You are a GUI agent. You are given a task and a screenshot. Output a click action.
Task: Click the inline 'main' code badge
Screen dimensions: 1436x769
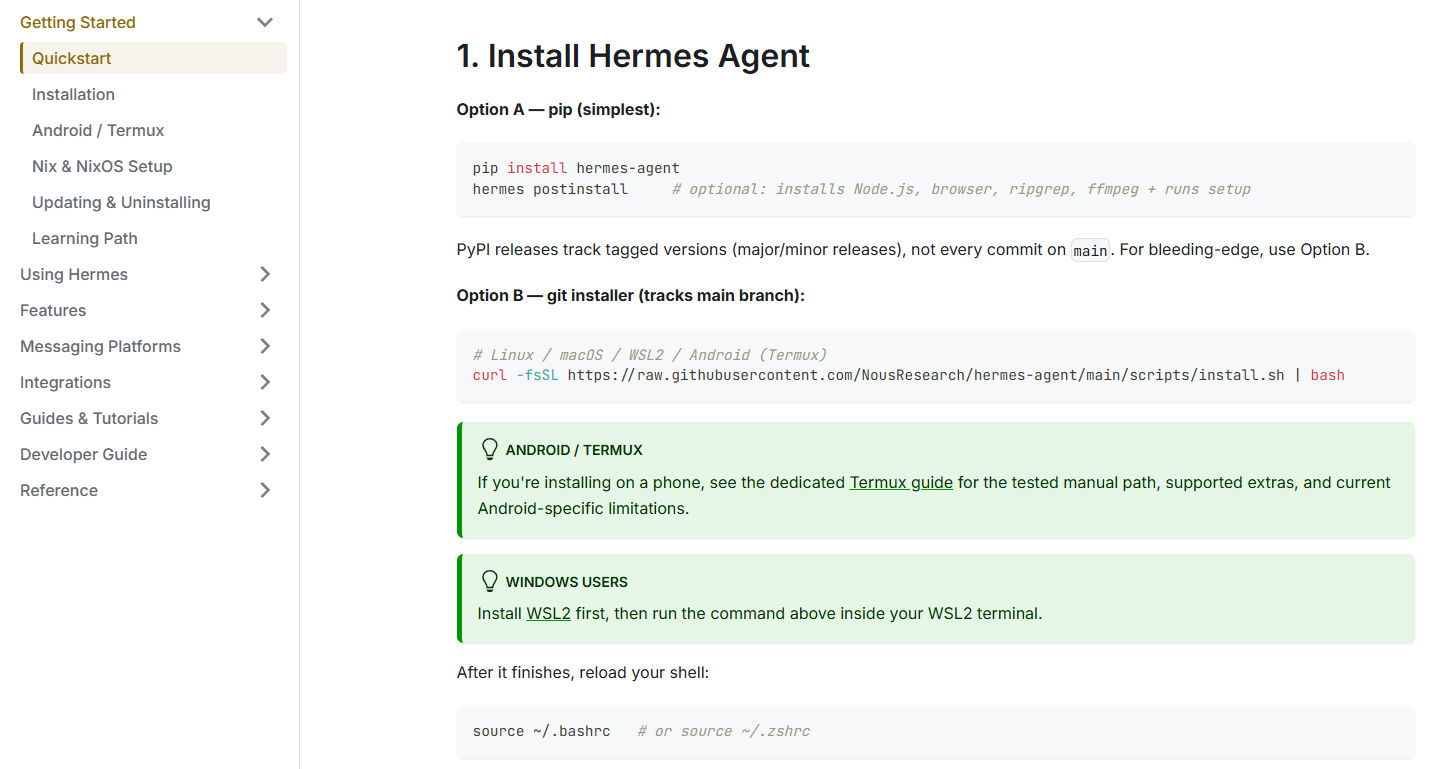click(1090, 250)
